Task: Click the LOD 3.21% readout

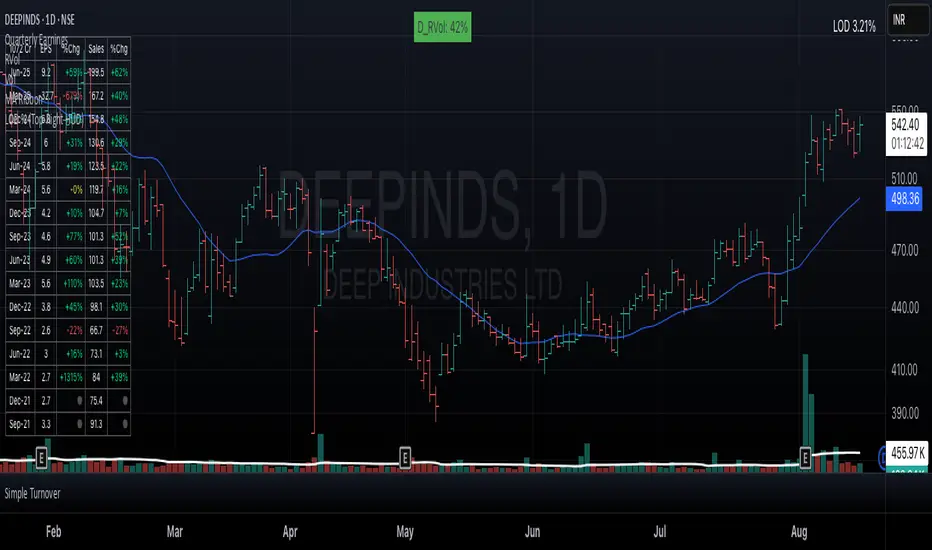Action: pyautogui.click(x=854, y=26)
